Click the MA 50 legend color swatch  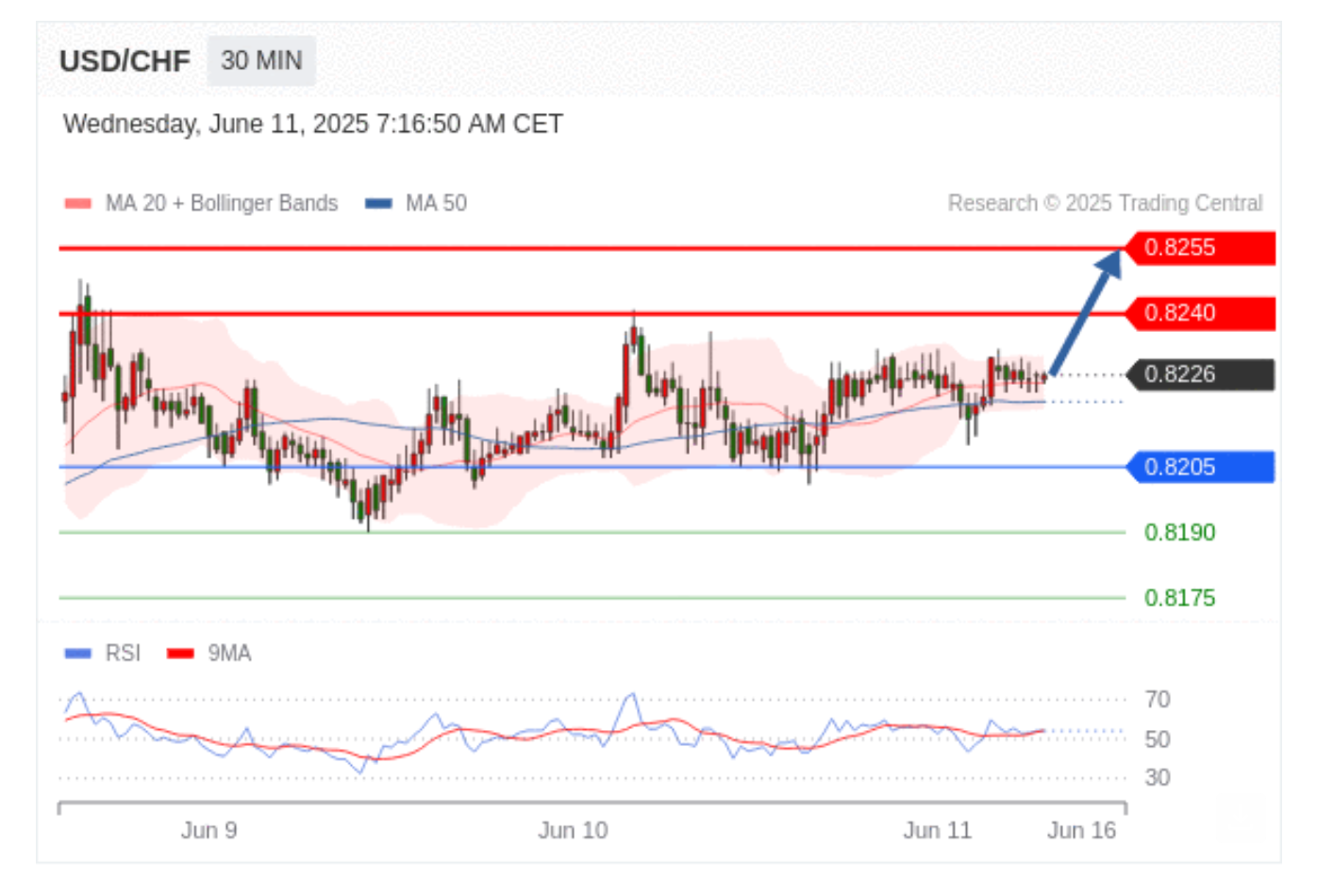coord(378,204)
